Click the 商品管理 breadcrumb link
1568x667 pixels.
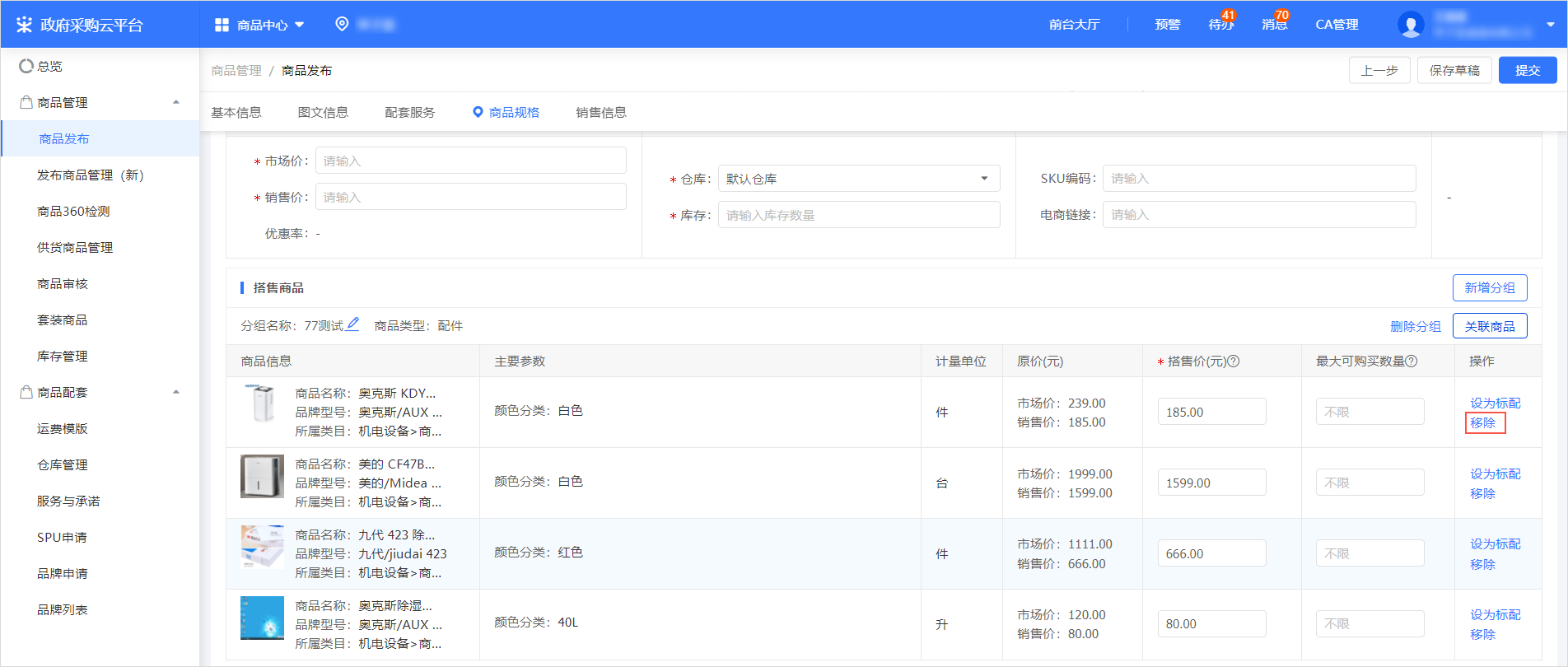click(236, 70)
